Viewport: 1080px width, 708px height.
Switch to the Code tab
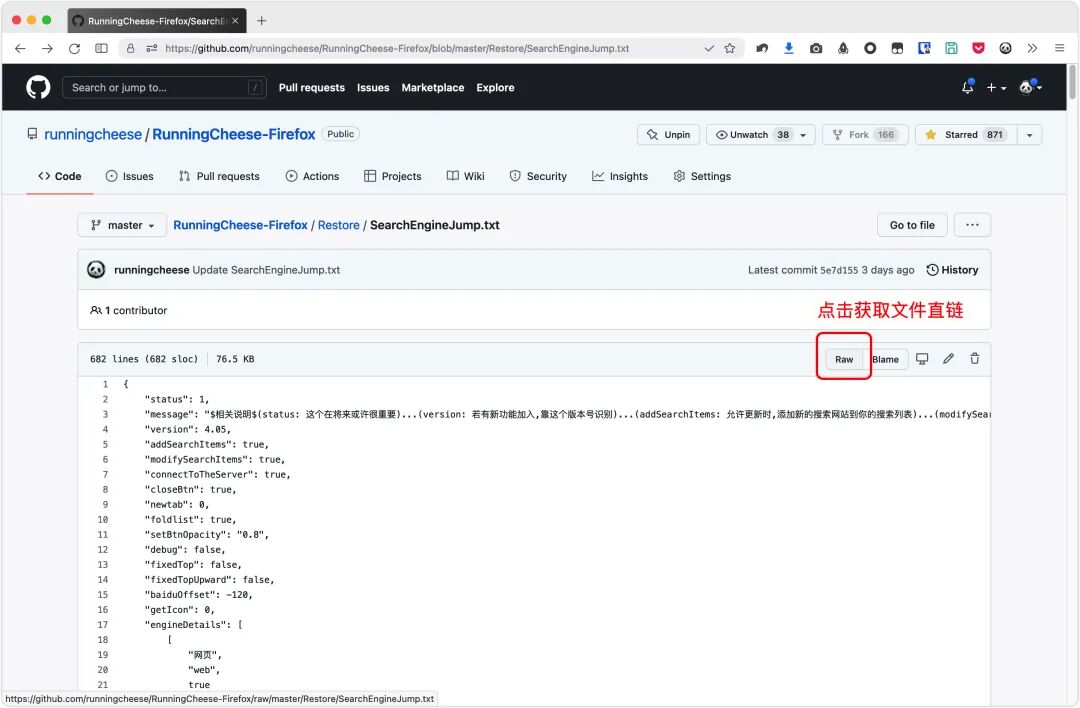[60, 176]
